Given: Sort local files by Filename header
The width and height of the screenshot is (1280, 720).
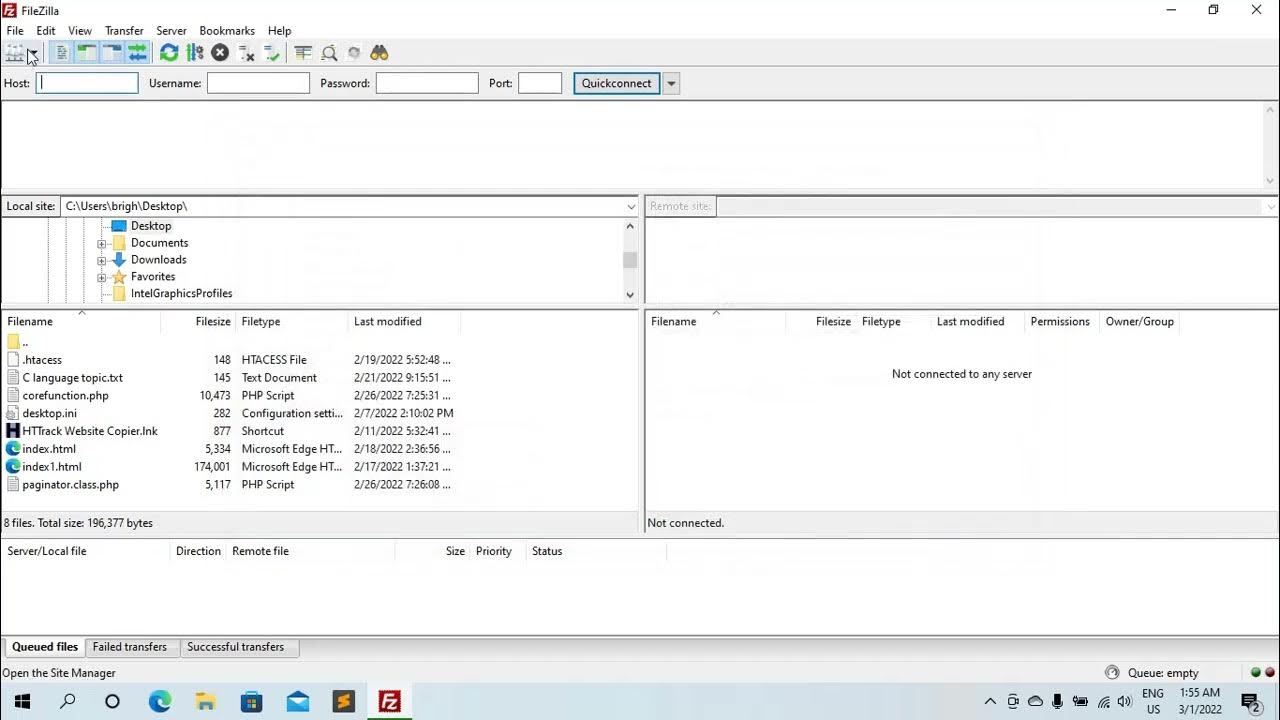Looking at the screenshot, I should pos(81,321).
